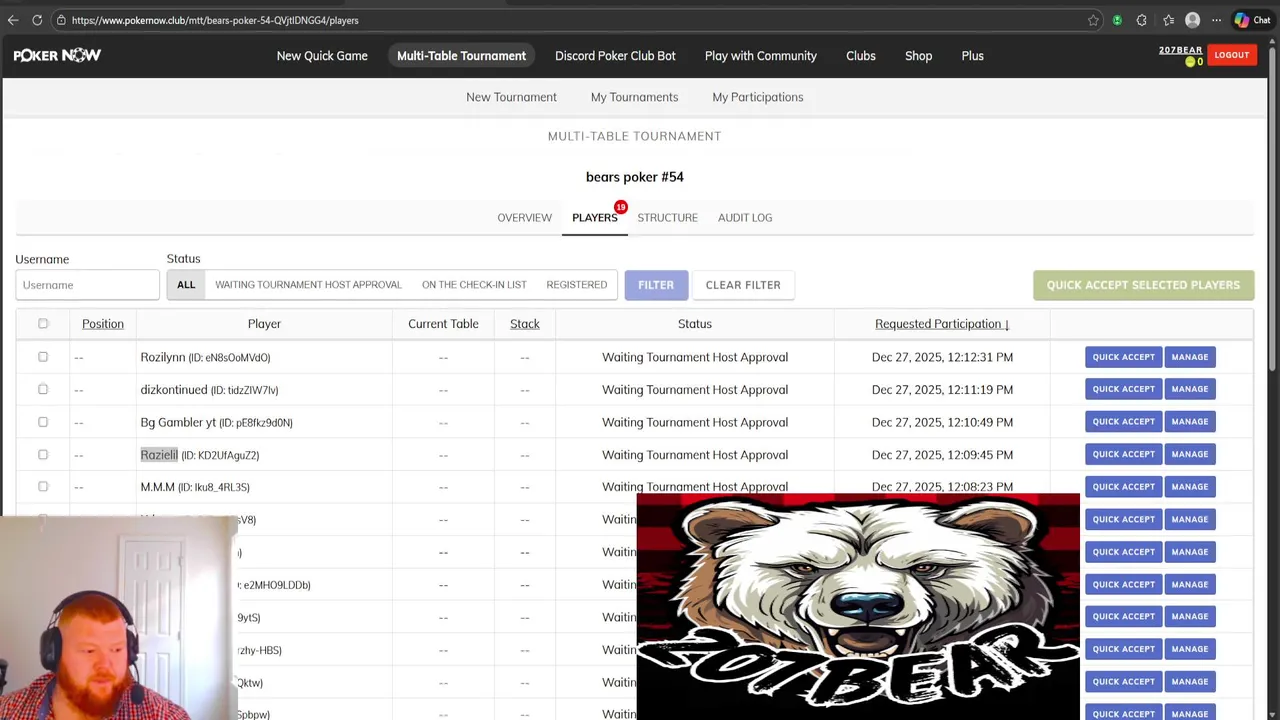Quick Accept M.M.M
This screenshot has width=1280, height=720.
click(x=1123, y=487)
